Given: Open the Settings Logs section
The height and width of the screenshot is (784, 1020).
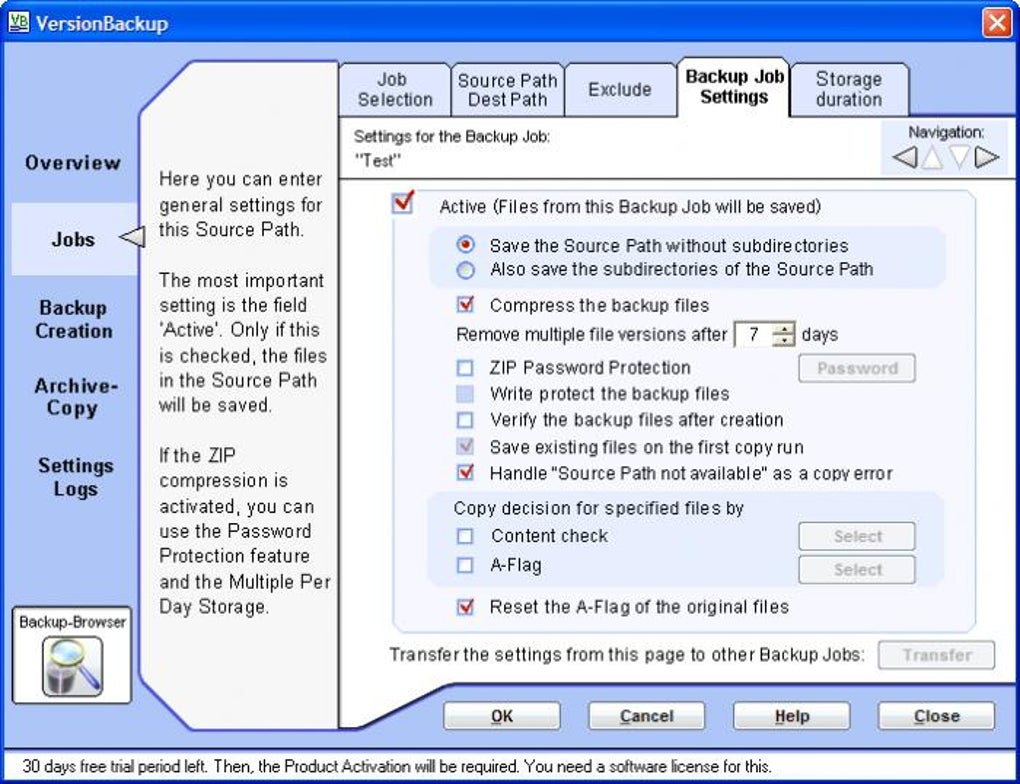Looking at the screenshot, I should coord(75,477).
